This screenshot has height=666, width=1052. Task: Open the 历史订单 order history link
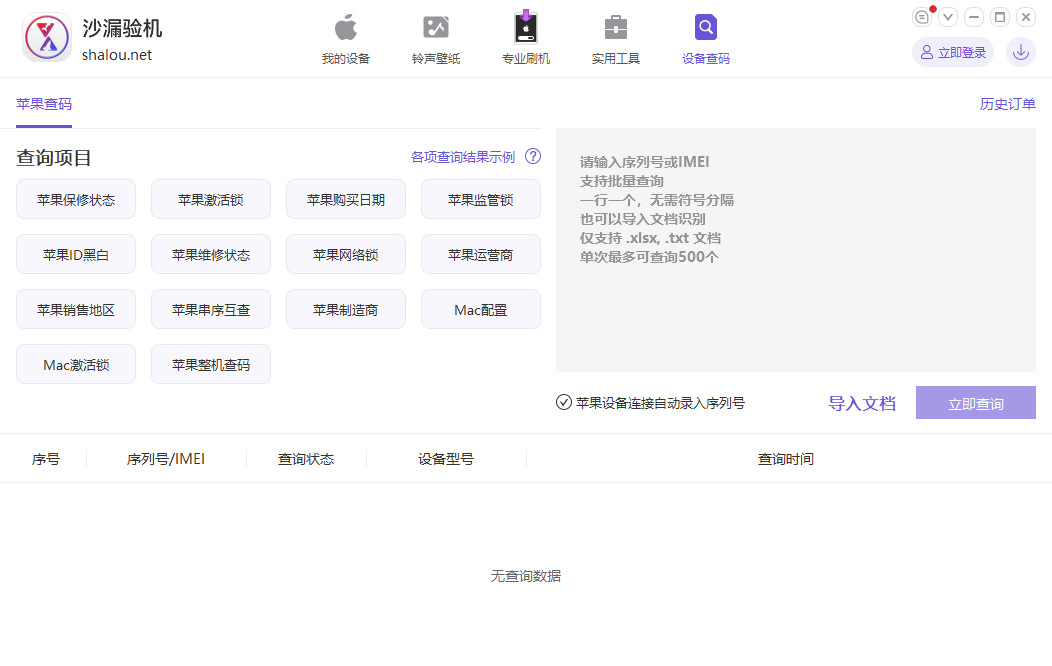[x=1007, y=104]
